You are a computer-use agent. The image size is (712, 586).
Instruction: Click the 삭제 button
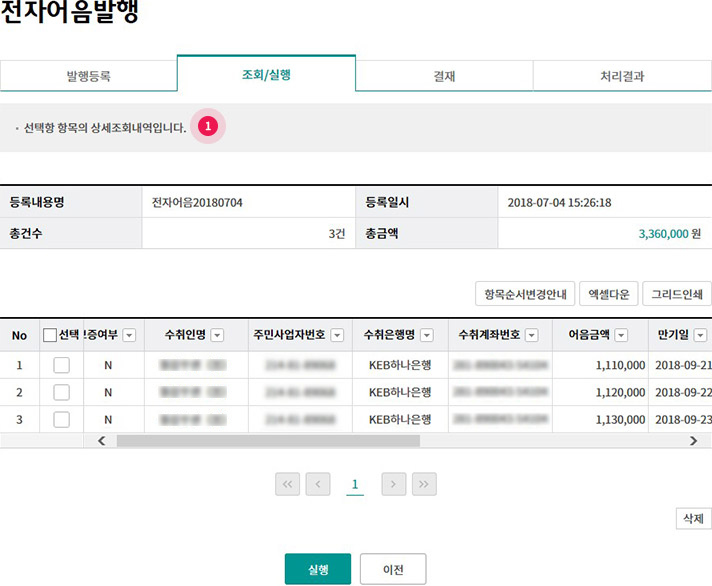click(692, 519)
